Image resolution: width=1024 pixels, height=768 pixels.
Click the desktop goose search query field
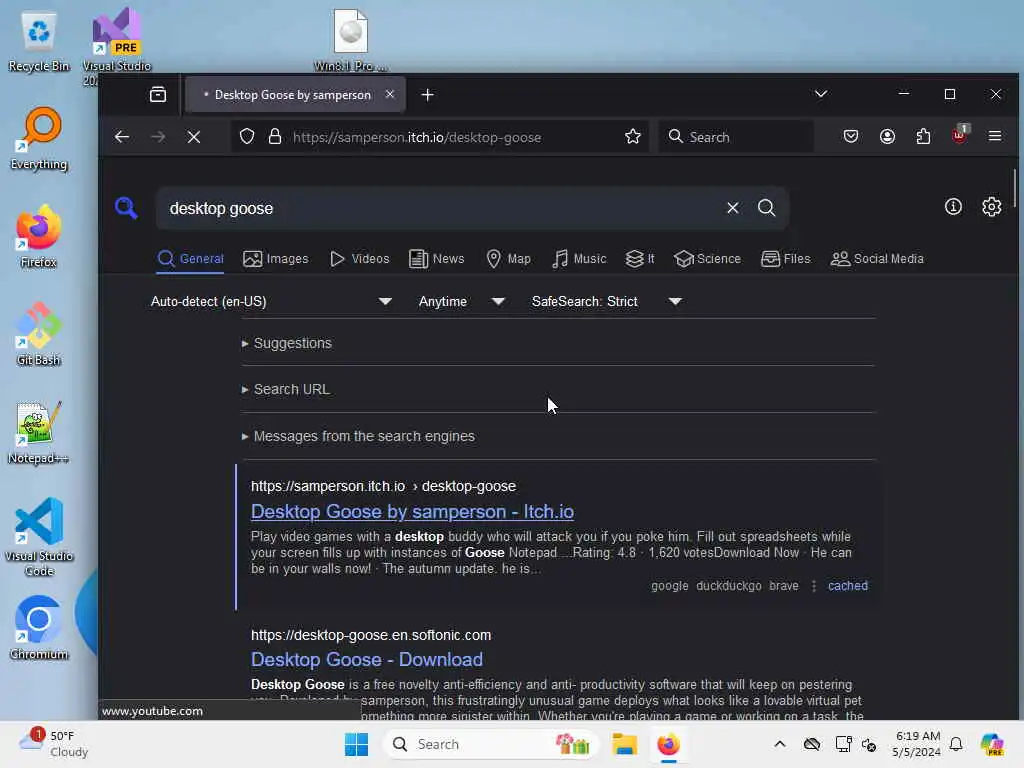pyautogui.click(x=441, y=208)
